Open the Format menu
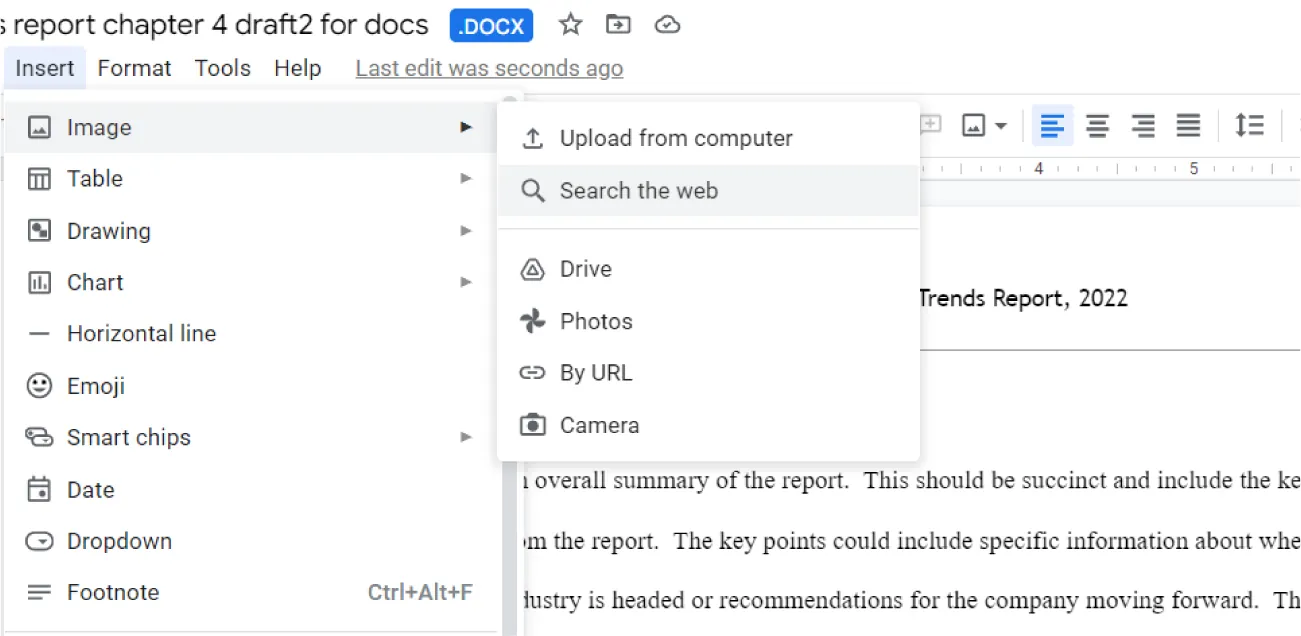 (x=134, y=68)
